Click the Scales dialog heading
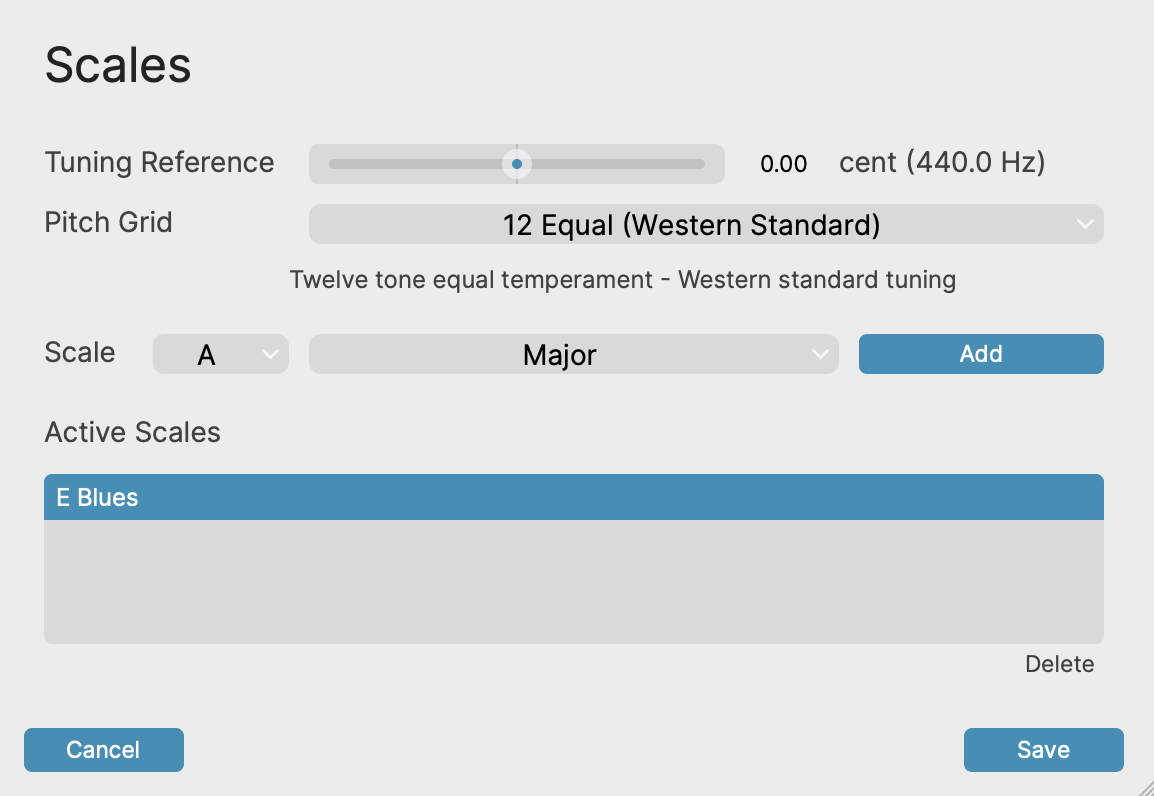 coord(118,65)
